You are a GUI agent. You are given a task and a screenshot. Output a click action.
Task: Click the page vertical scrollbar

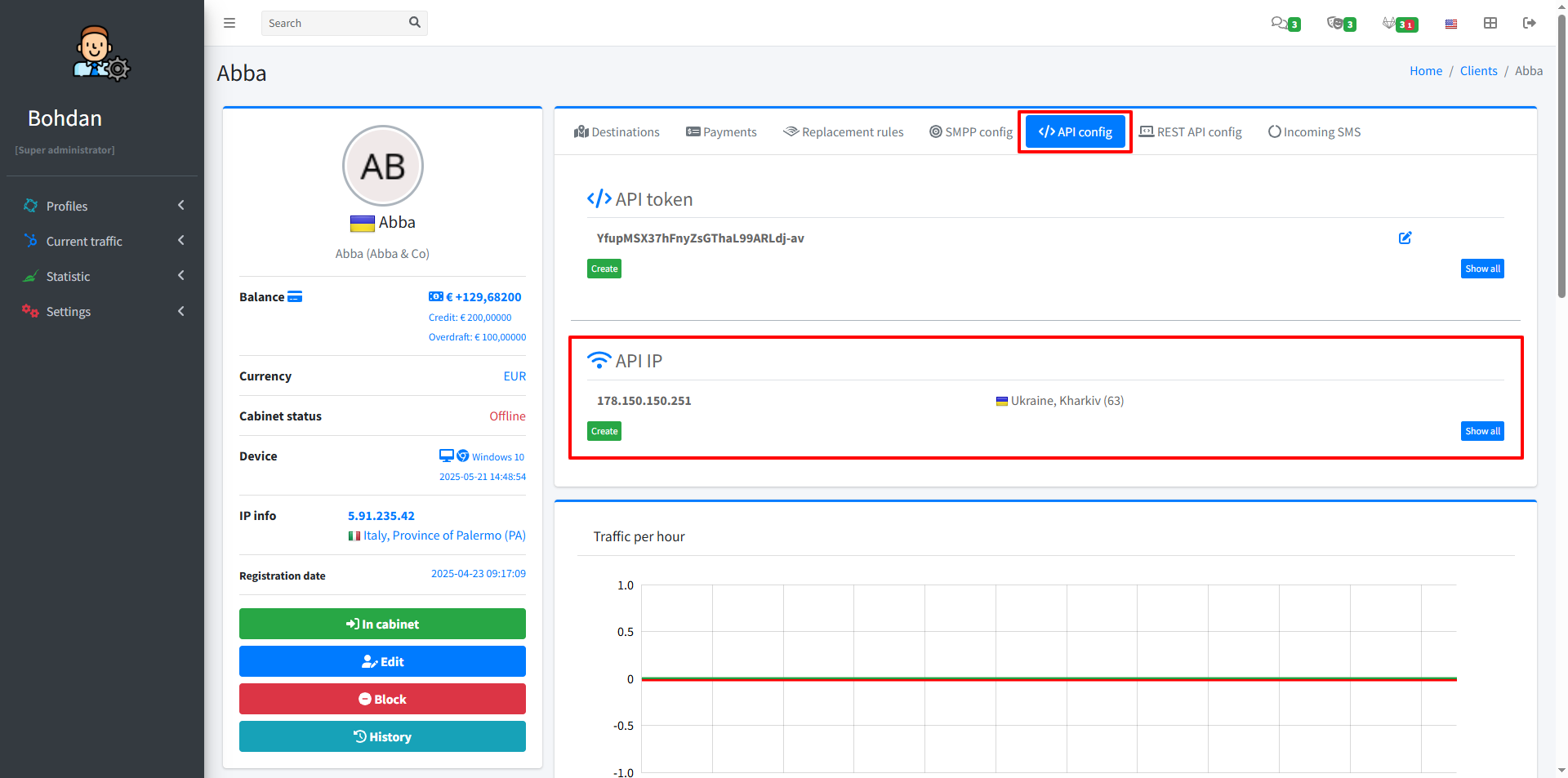1561,163
